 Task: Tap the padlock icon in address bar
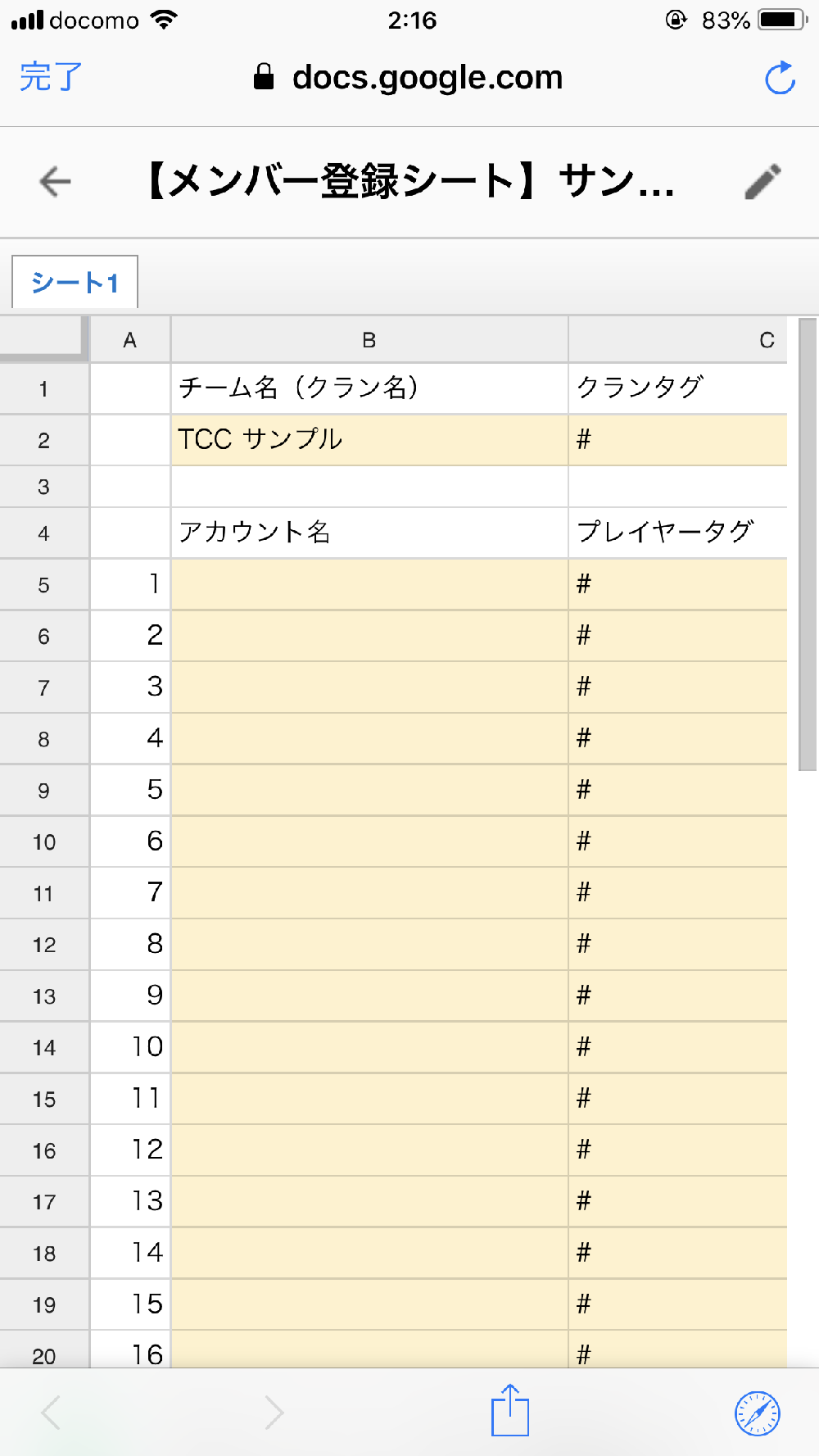coord(264,77)
